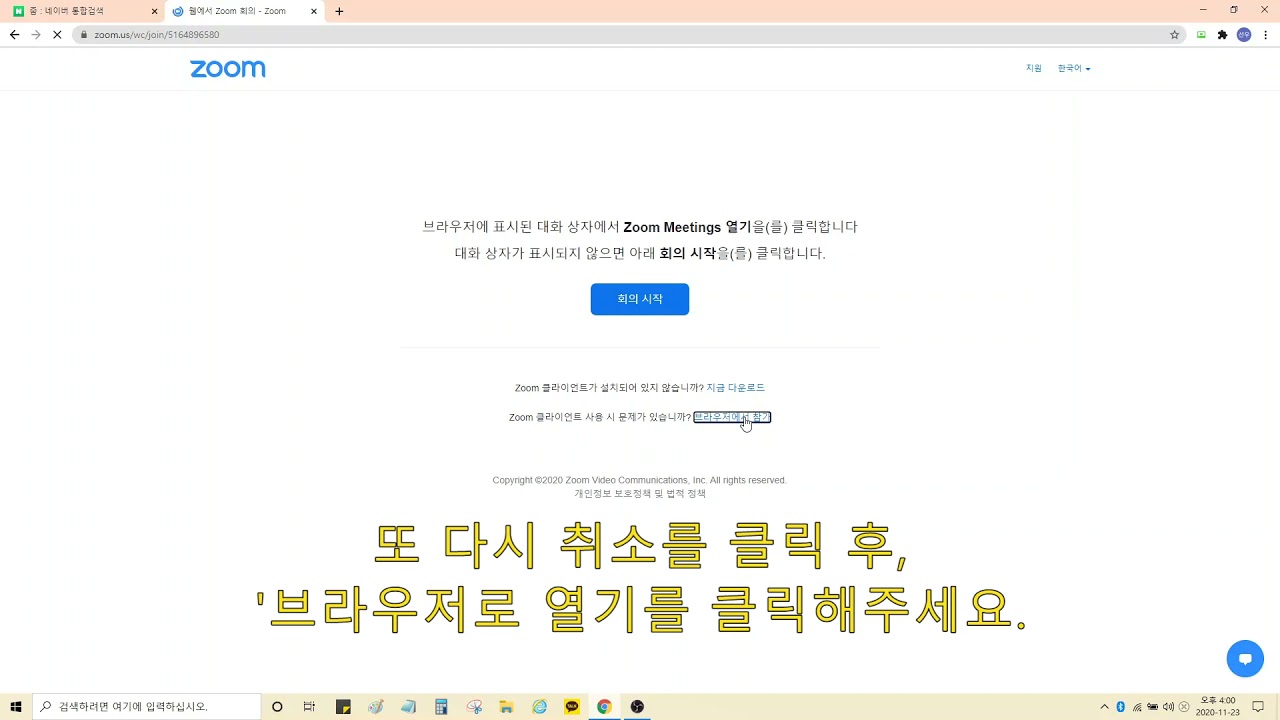Launch Internet Explorer from the taskbar

coord(539,707)
